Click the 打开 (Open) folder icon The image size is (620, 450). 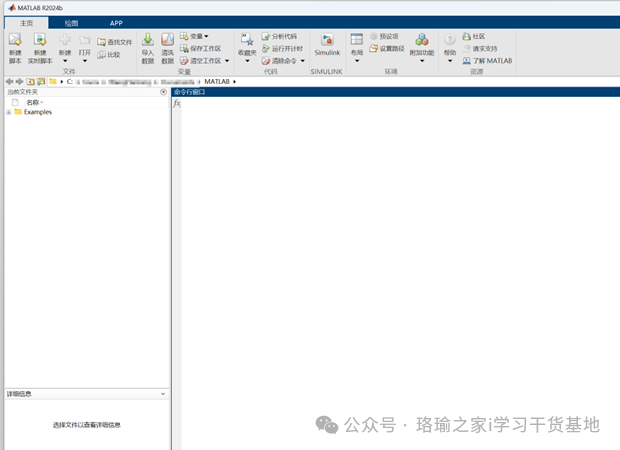tap(85, 40)
